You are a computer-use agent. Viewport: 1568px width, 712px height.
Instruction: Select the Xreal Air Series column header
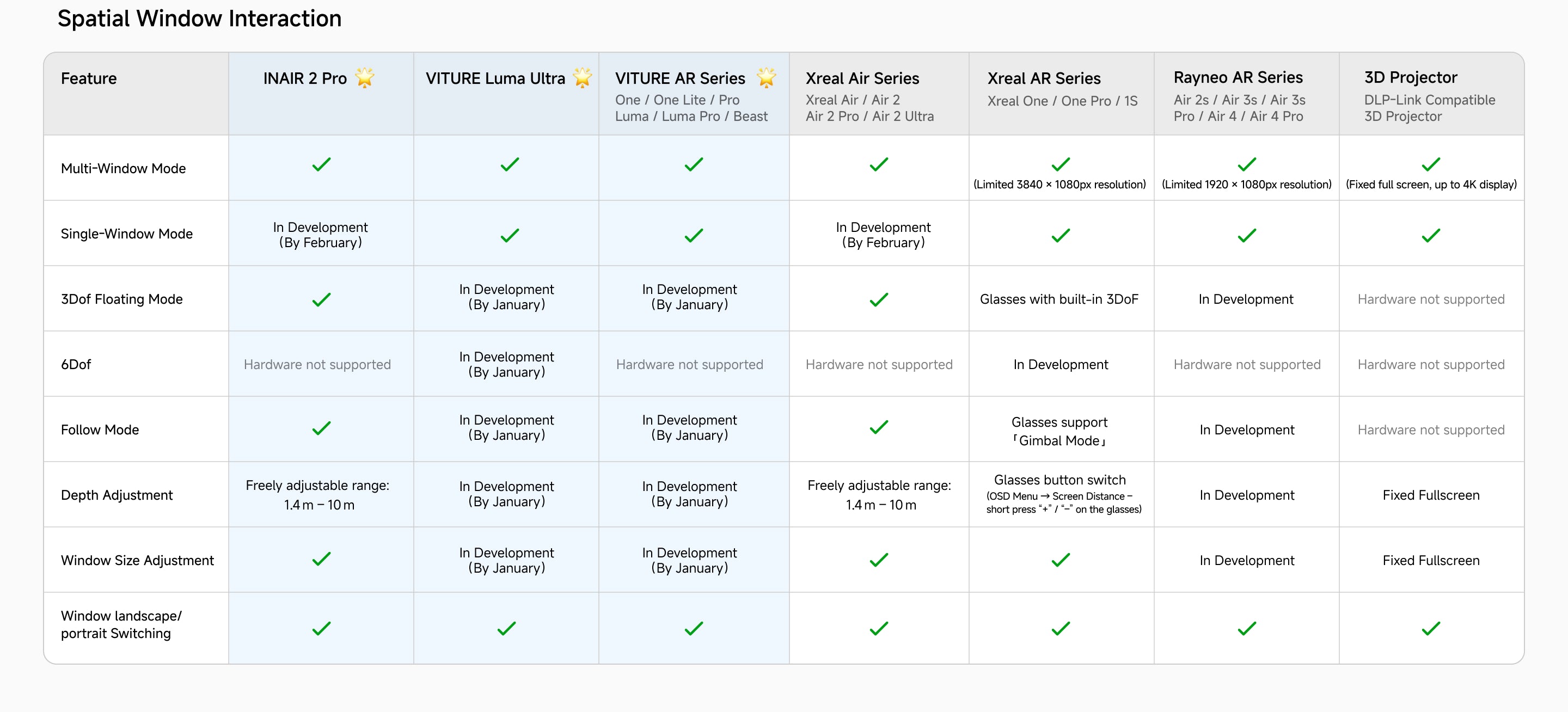(x=862, y=78)
